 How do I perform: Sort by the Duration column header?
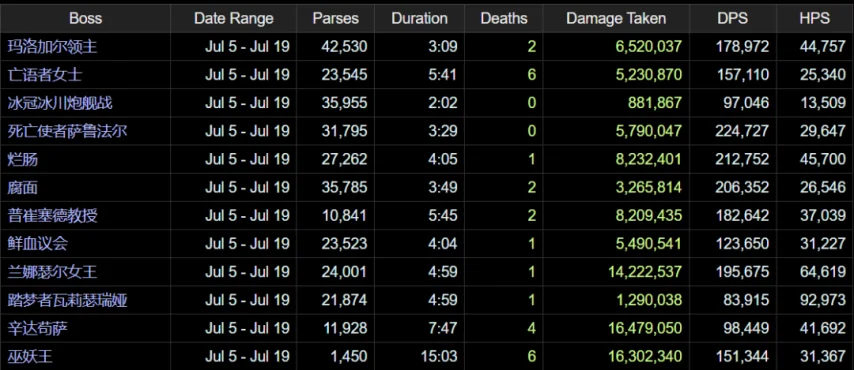click(x=419, y=19)
